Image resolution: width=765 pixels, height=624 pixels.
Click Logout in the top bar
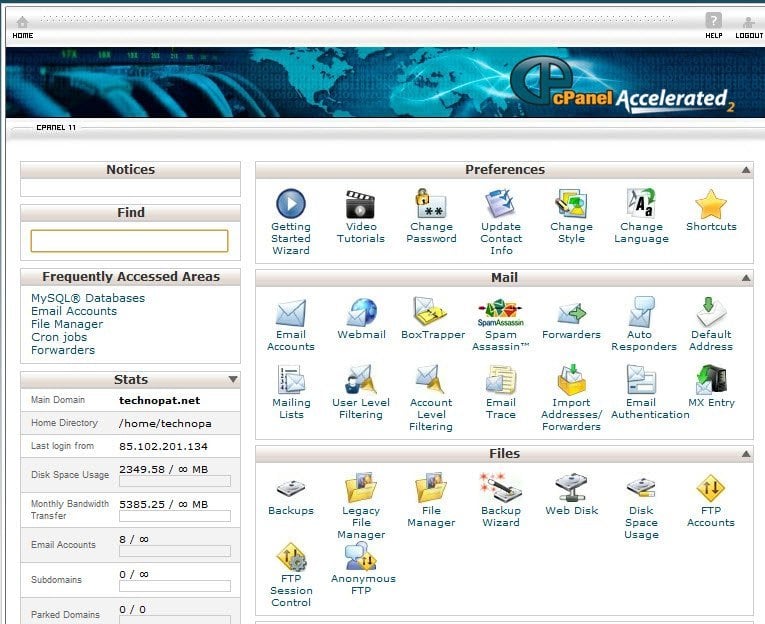(749, 27)
